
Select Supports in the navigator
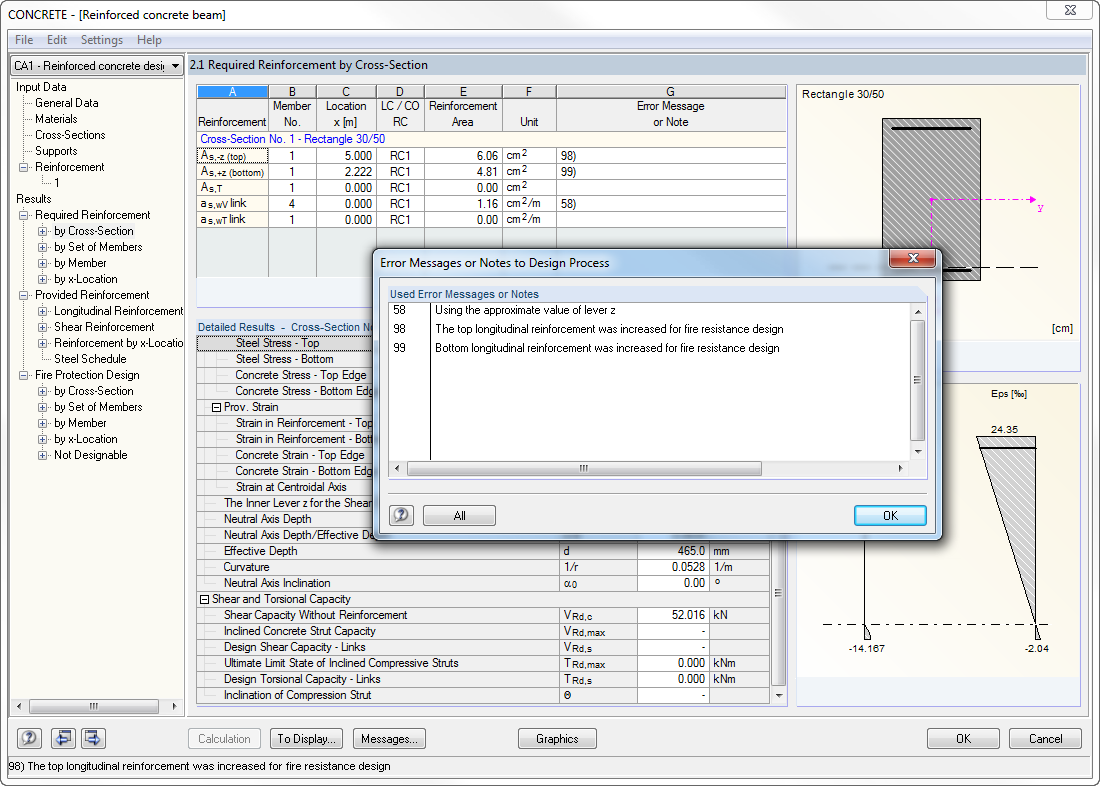pyautogui.click(x=56, y=151)
